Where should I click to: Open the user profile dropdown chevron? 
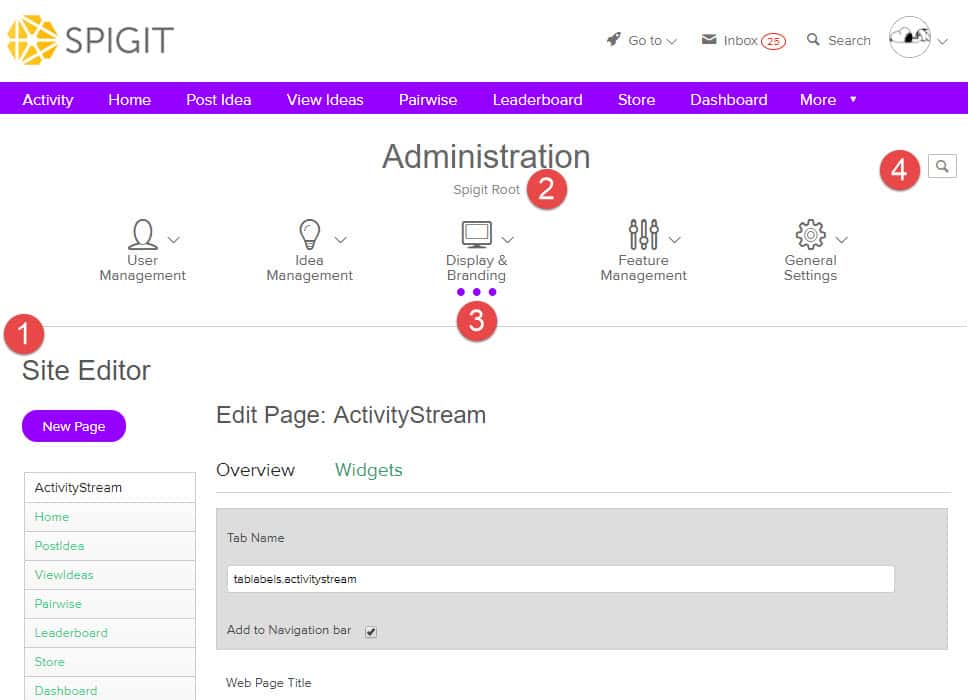[x=942, y=41]
